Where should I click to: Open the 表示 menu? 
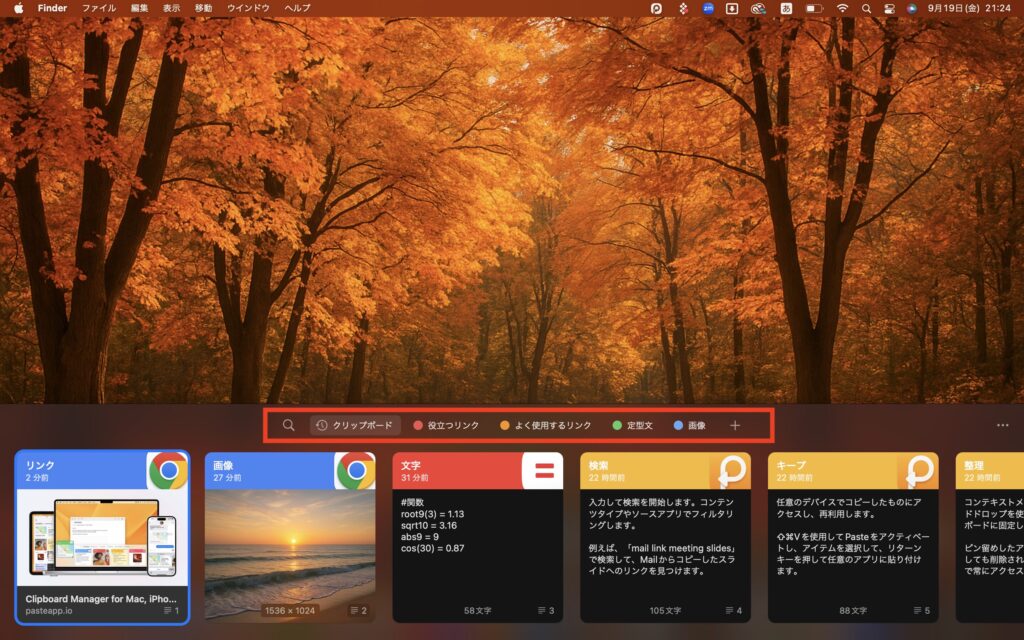pos(171,8)
